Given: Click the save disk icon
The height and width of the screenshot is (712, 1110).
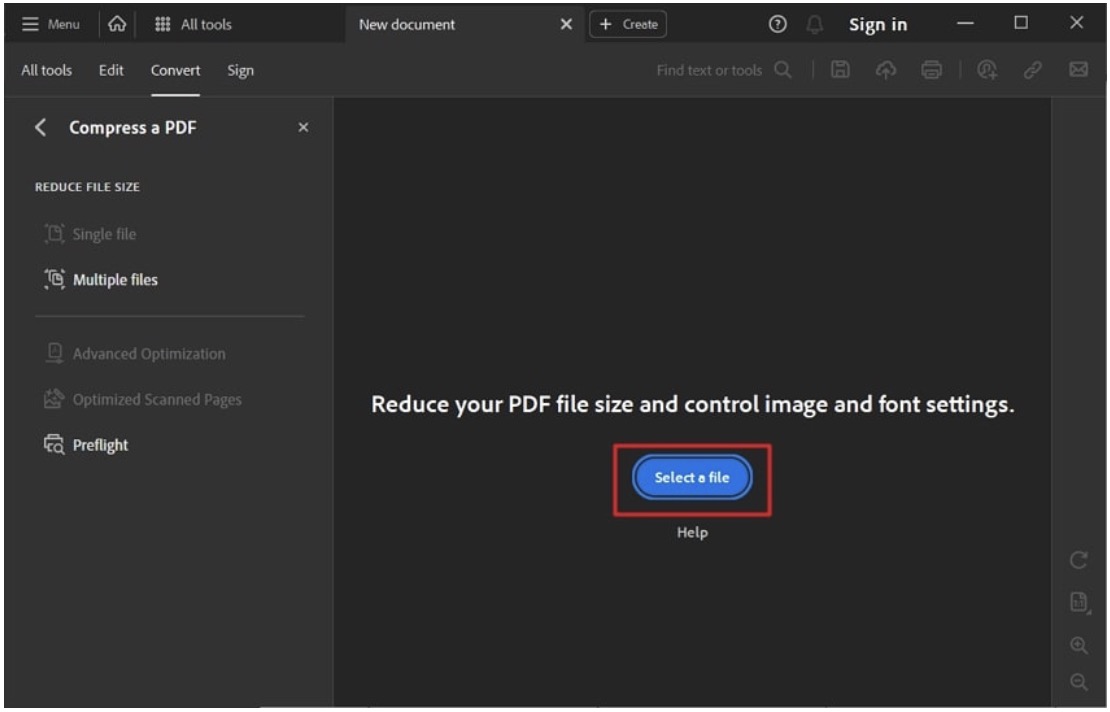Looking at the screenshot, I should point(841,70).
